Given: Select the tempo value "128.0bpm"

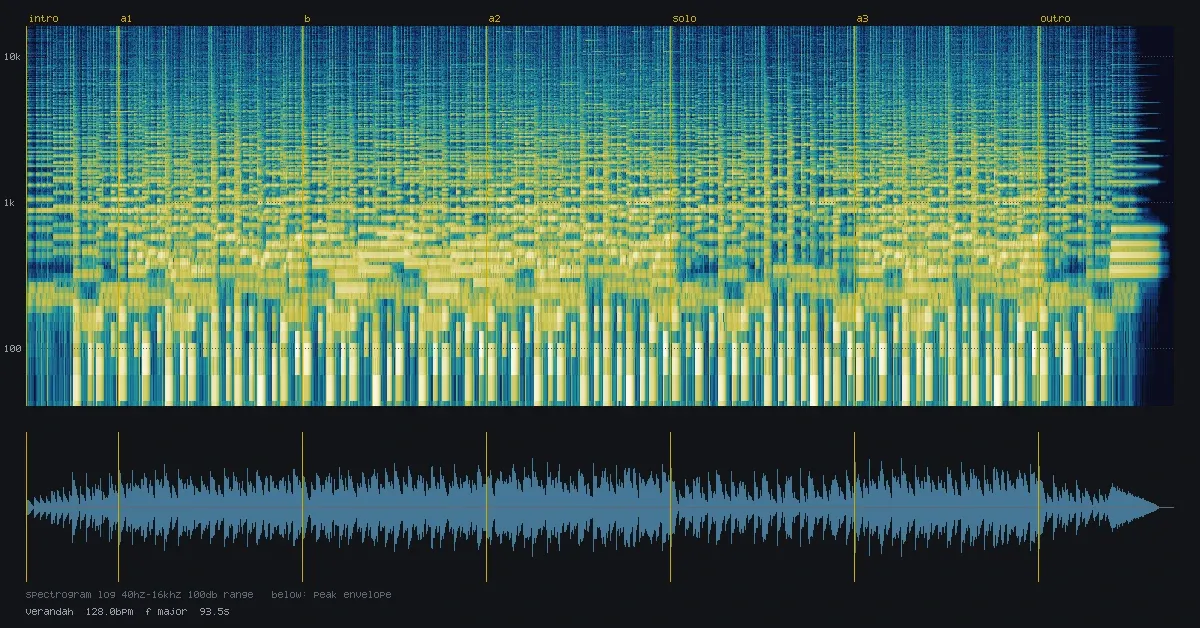Looking at the screenshot, I should click(108, 610).
